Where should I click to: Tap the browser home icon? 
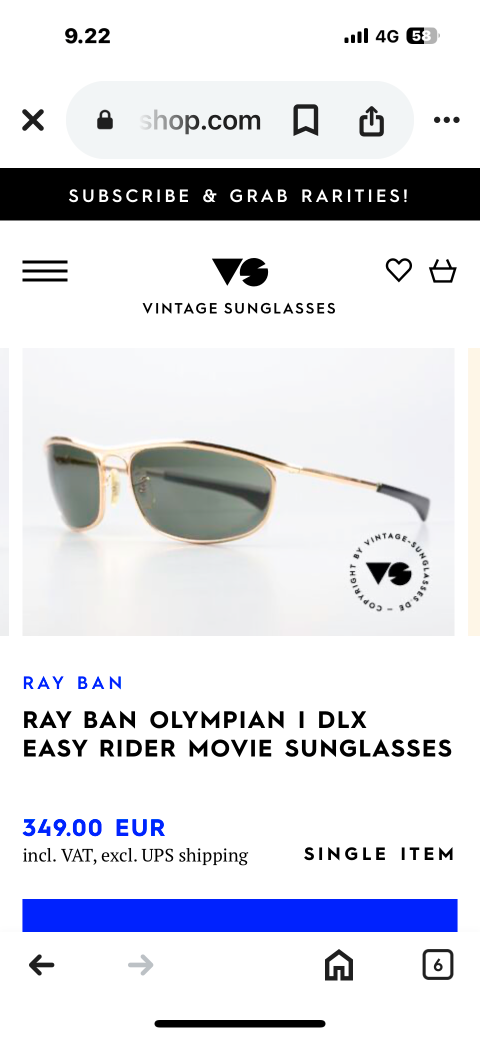[x=339, y=965]
